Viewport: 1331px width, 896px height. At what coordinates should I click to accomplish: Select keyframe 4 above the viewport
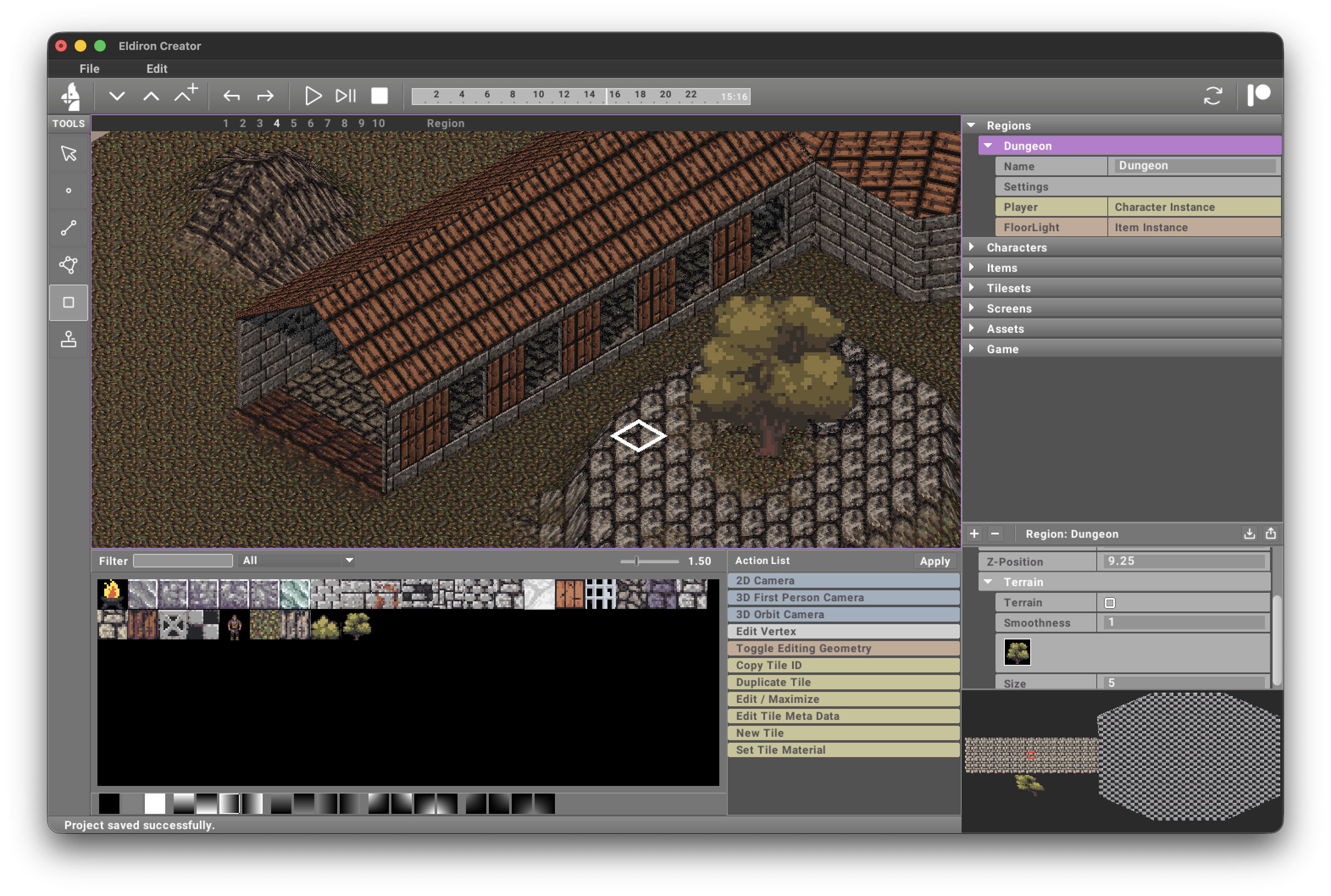(277, 123)
